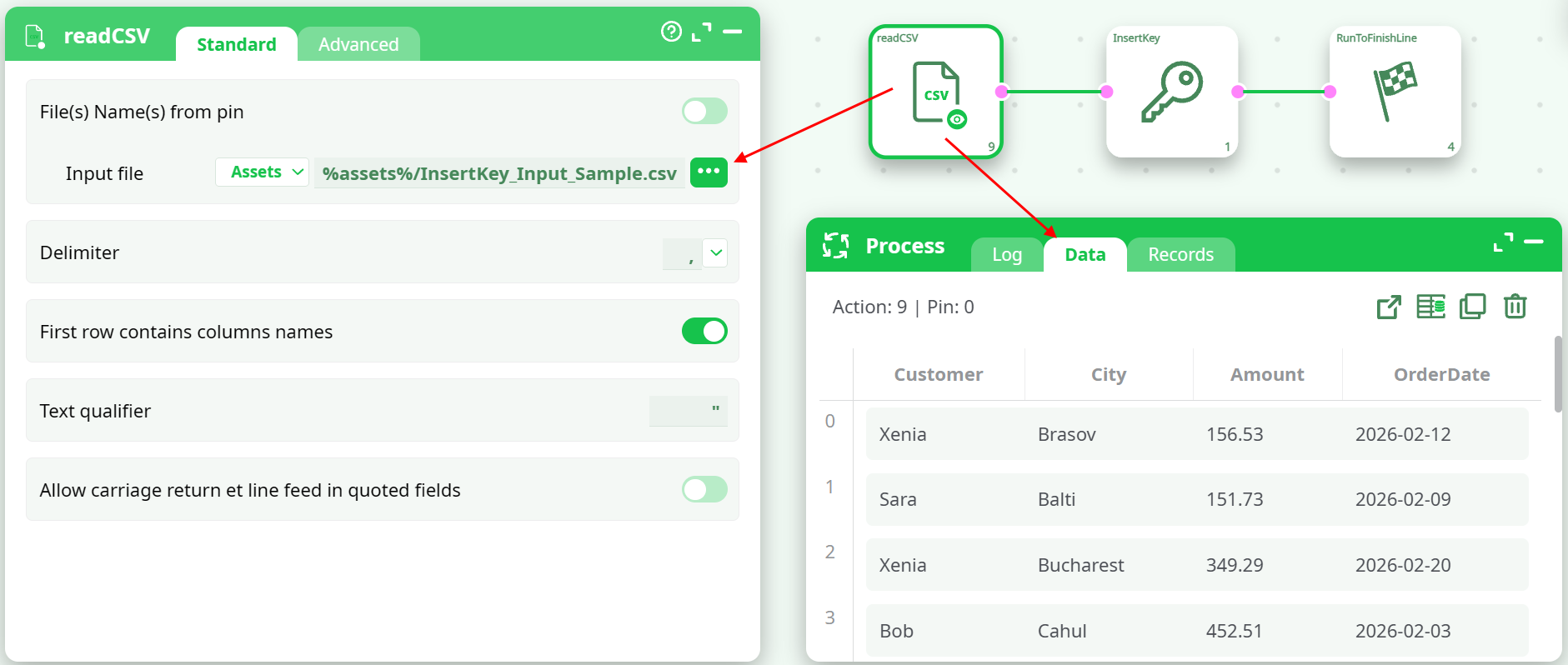
Task: Open the Assets source dropdown
Action: pos(263,172)
